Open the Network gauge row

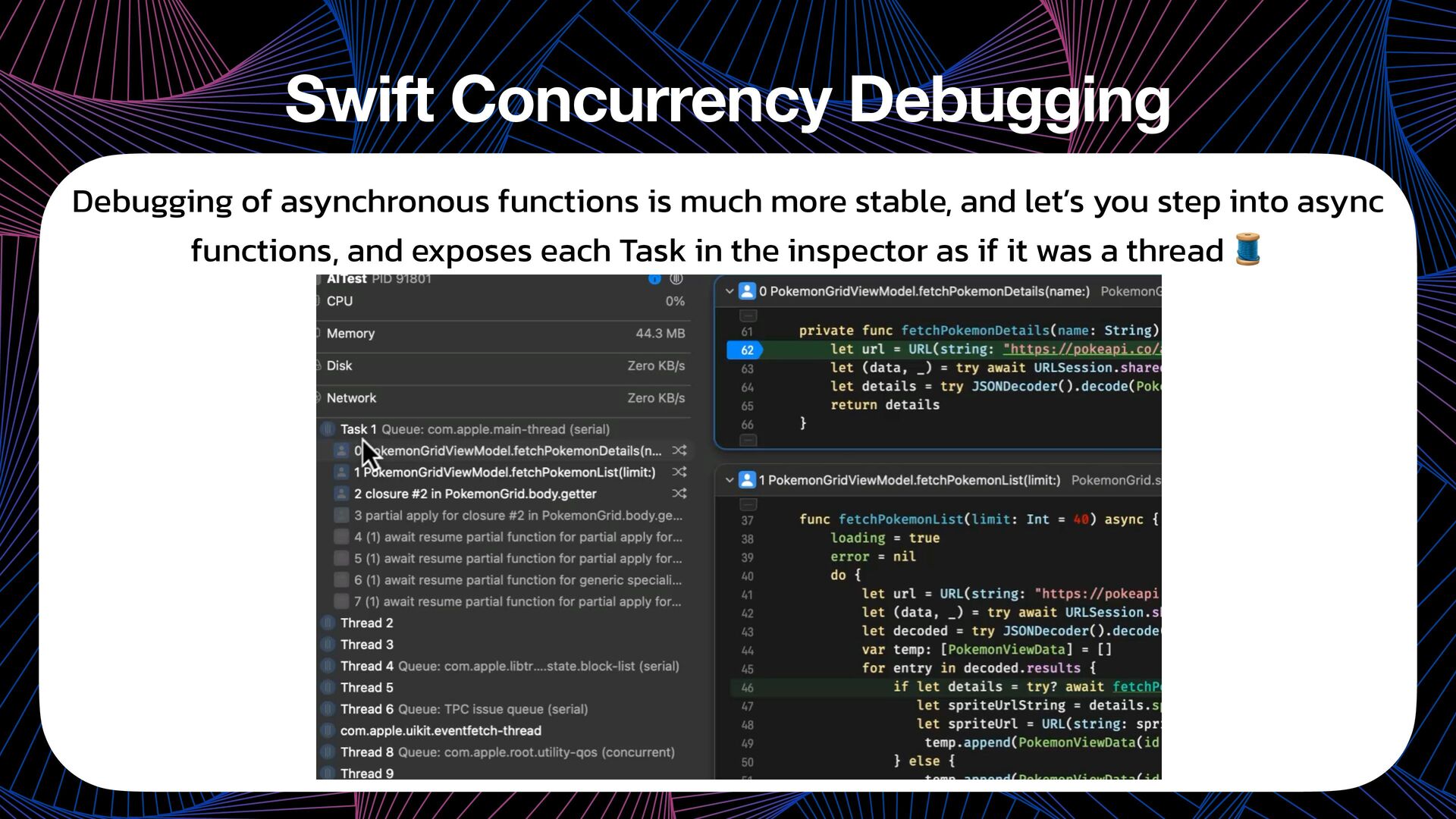click(x=503, y=398)
